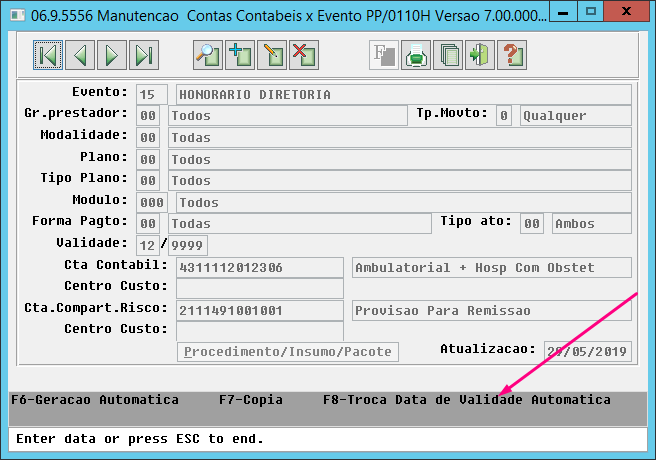The image size is (656, 460).
Task: Click the Modulo Todos description field
Action: point(404,202)
